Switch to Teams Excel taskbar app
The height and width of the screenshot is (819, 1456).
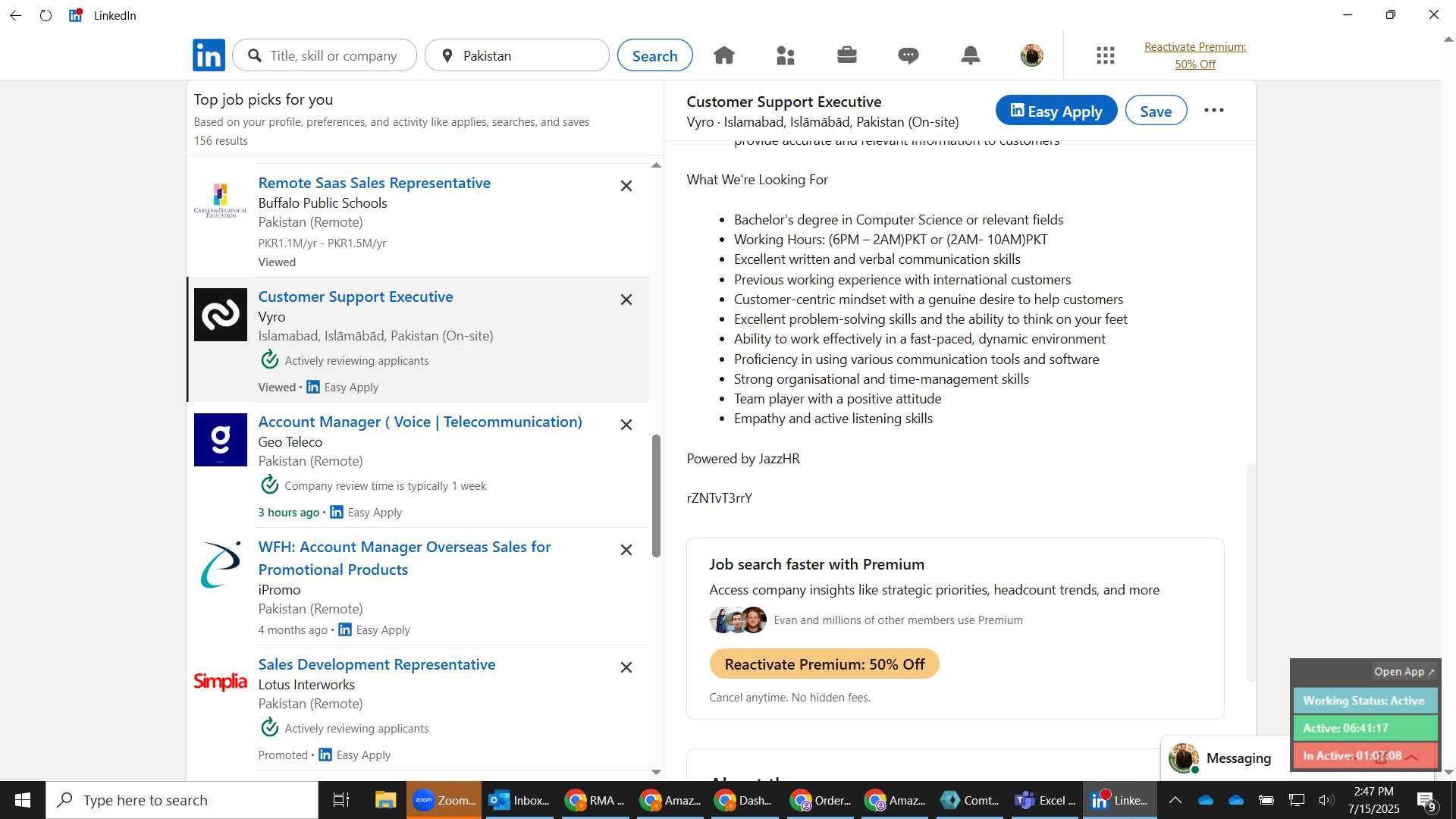point(1045,800)
